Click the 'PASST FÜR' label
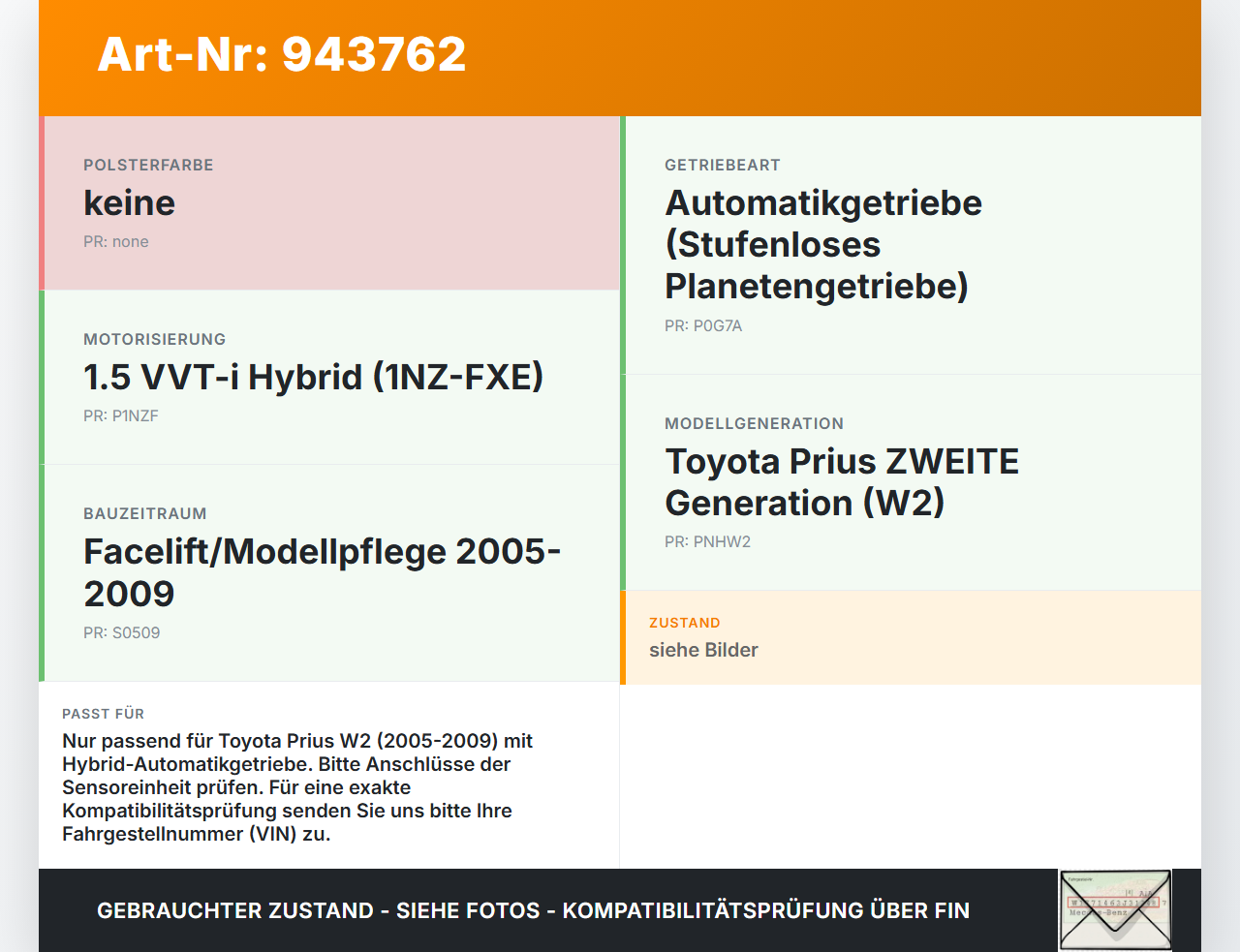This screenshot has height=952, width=1240. [x=103, y=714]
